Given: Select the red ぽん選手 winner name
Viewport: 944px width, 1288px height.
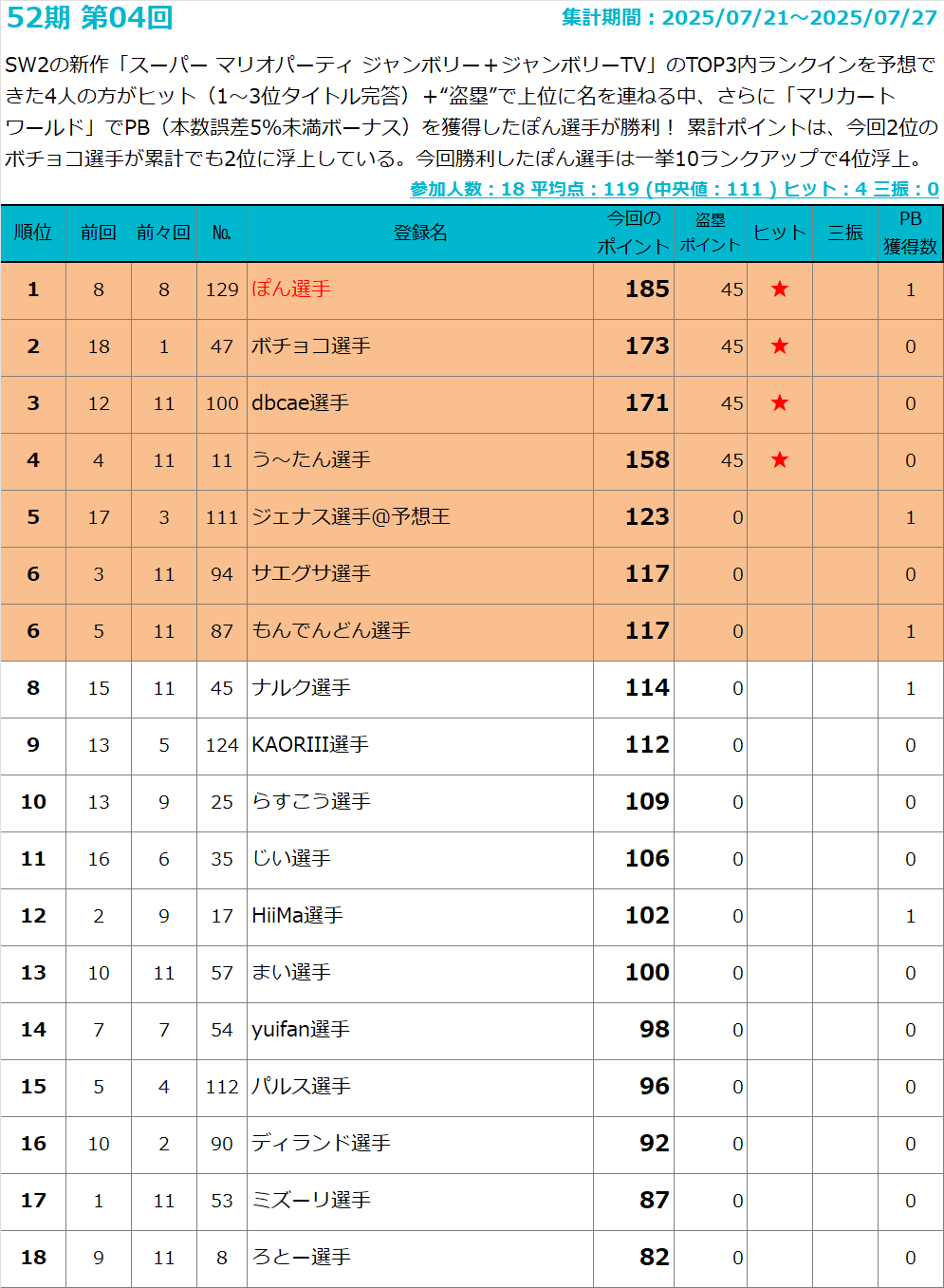Looking at the screenshot, I should point(291,289).
